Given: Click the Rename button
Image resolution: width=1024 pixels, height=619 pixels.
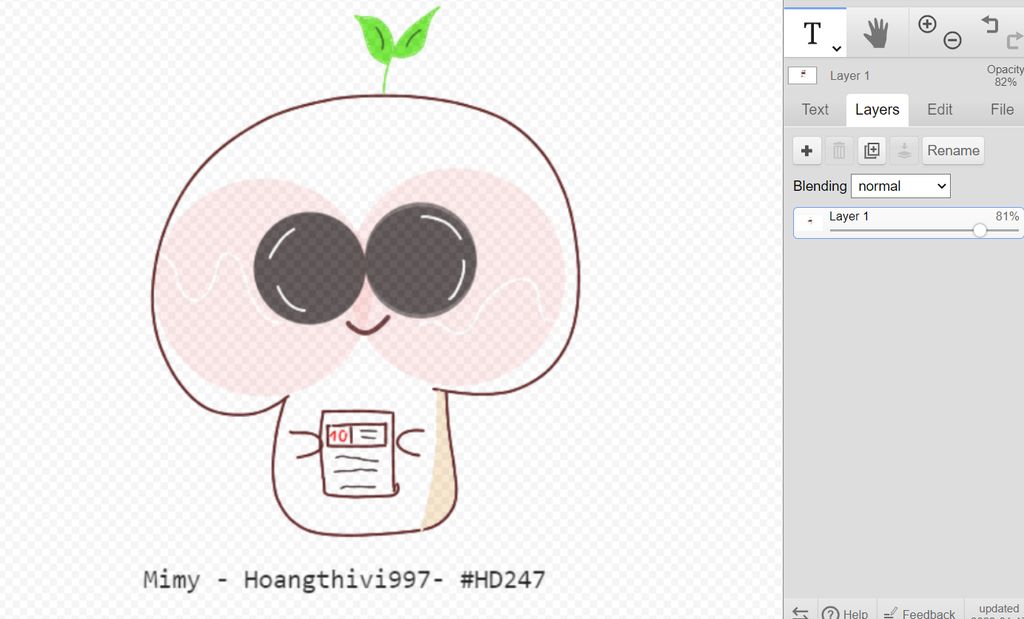Looking at the screenshot, I should [953, 151].
